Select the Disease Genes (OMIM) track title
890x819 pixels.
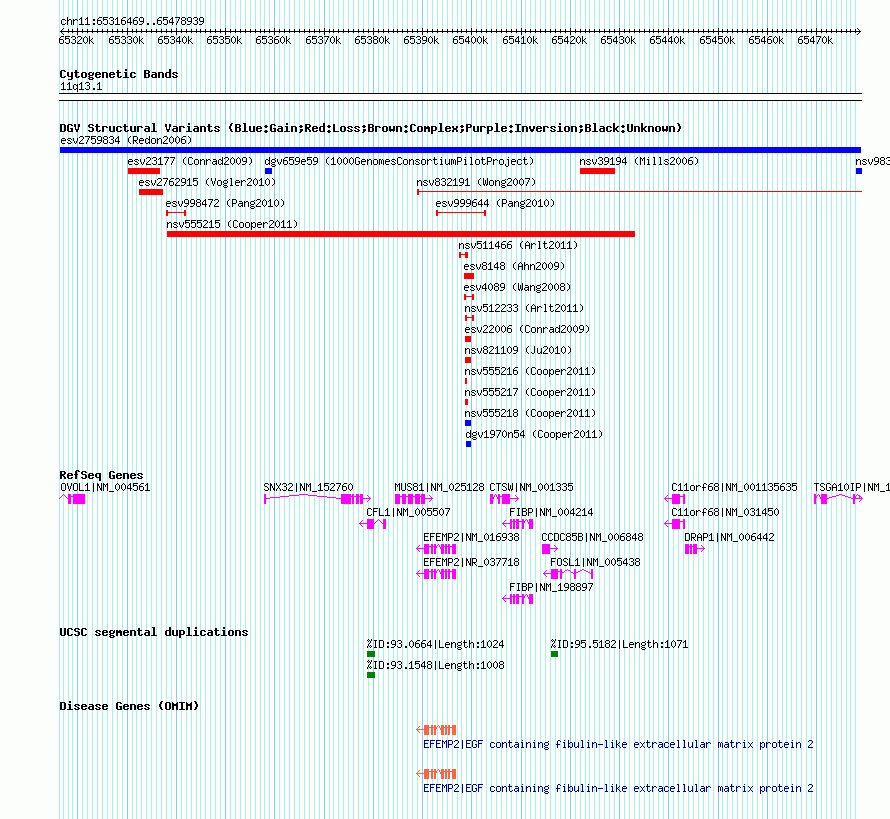(129, 706)
